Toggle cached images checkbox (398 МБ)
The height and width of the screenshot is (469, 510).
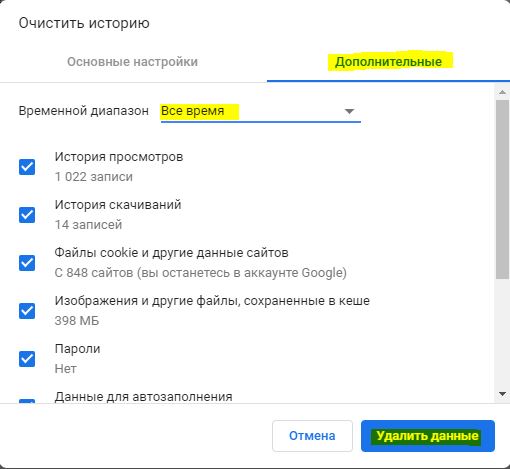[x=27, y=311]
